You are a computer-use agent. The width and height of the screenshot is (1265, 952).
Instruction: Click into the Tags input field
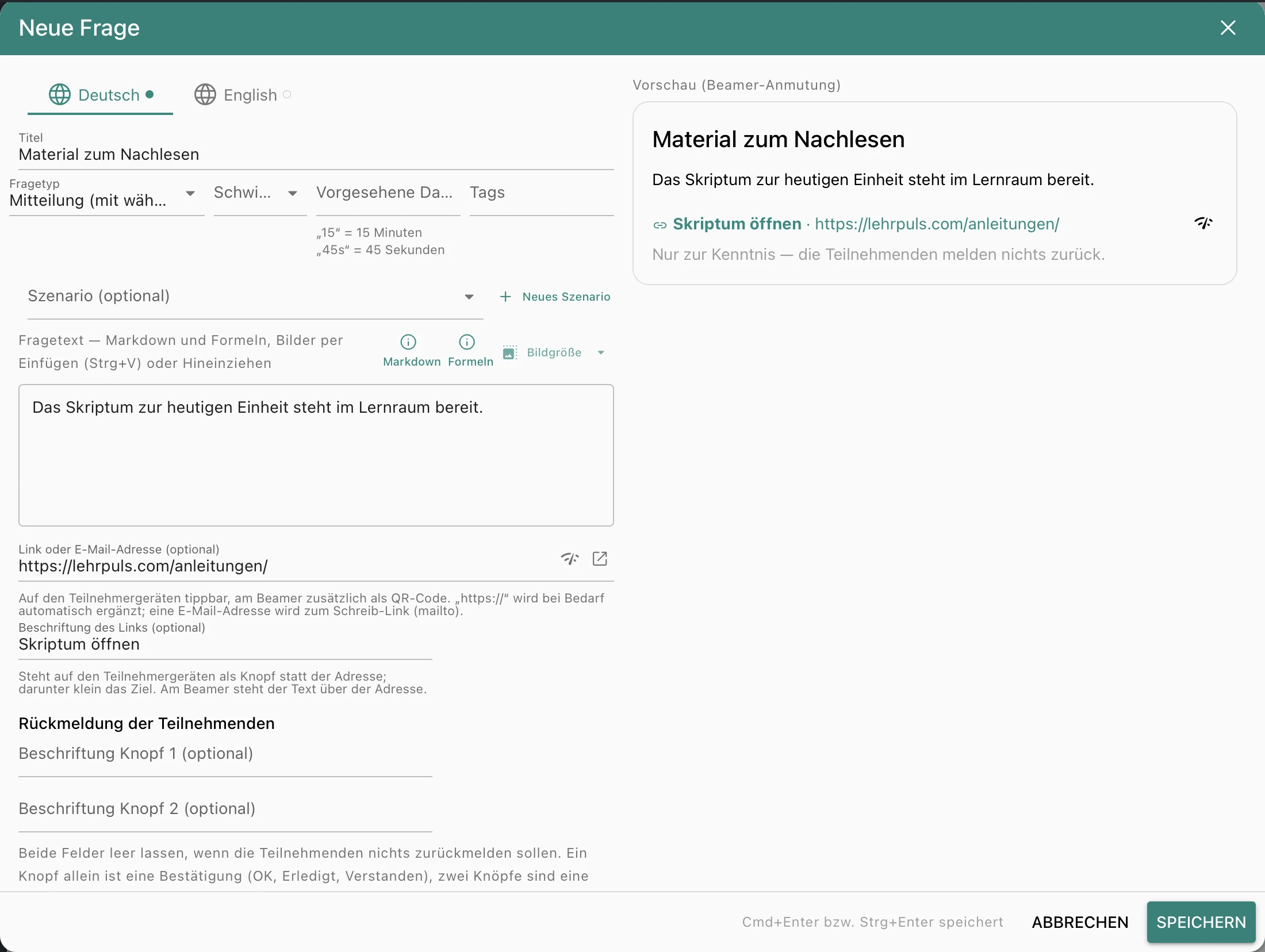point(542,193)
